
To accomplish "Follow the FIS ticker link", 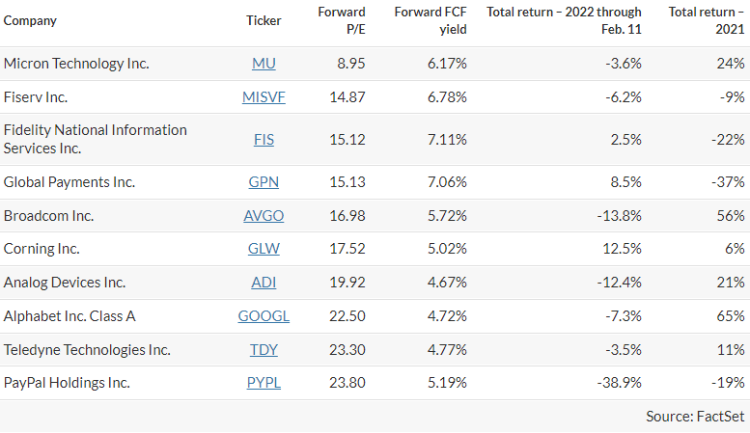I will (264, 139).
